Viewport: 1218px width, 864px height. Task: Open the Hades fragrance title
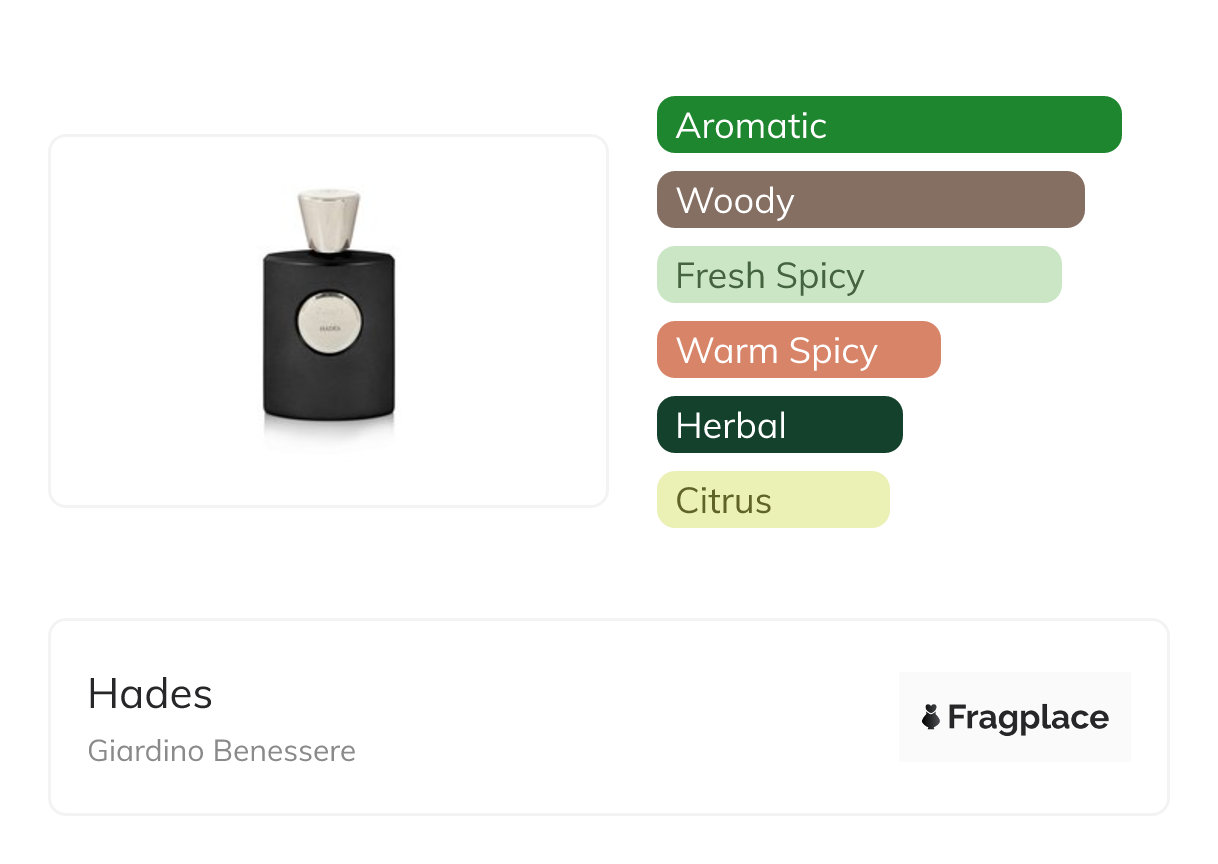point(150,694)
